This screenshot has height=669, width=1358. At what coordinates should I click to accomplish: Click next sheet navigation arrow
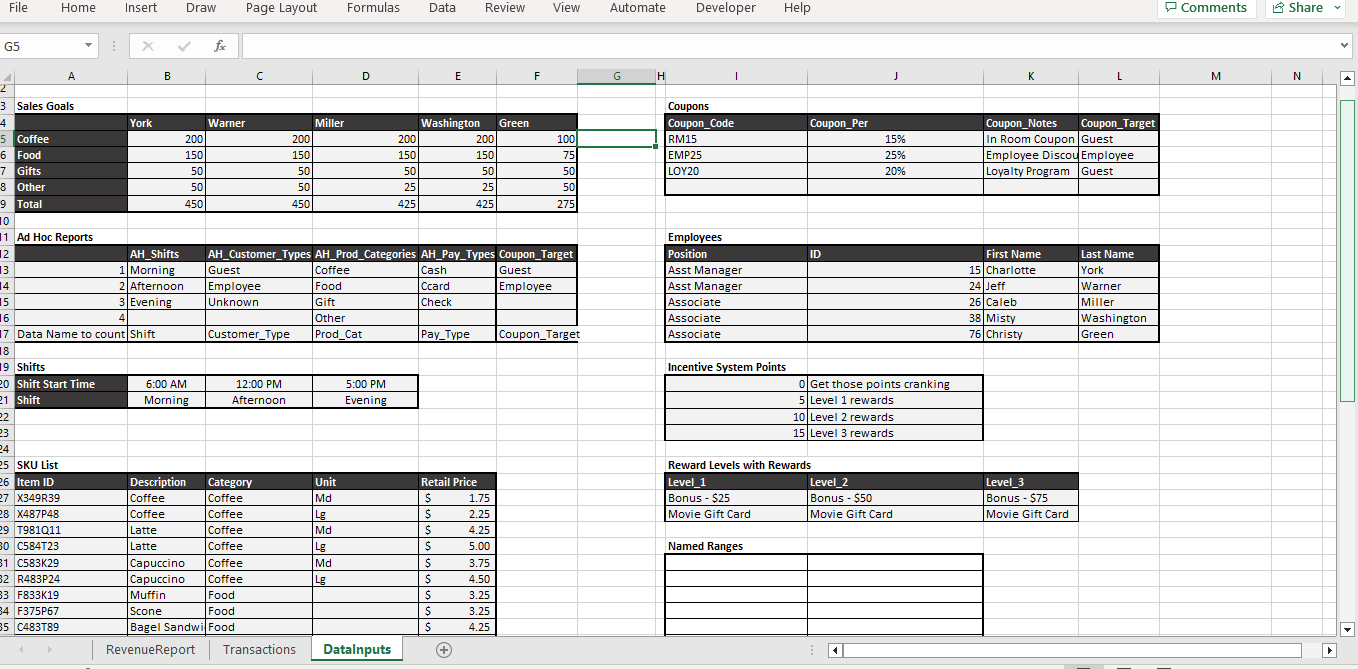(x=49, y=650)
